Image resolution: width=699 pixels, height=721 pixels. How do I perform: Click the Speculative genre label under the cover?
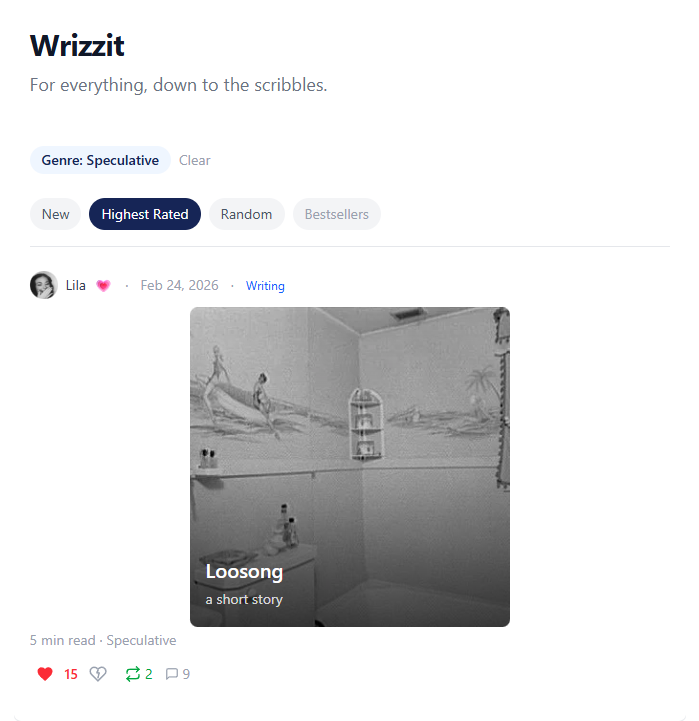click(141, 641)
